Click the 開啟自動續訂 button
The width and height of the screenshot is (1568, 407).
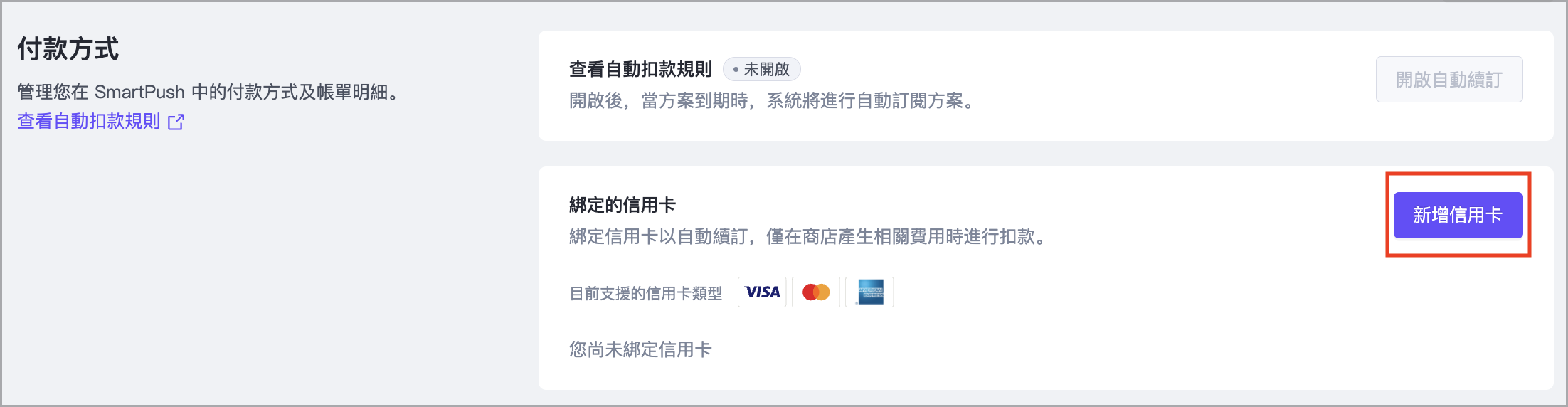(1448, 80)
